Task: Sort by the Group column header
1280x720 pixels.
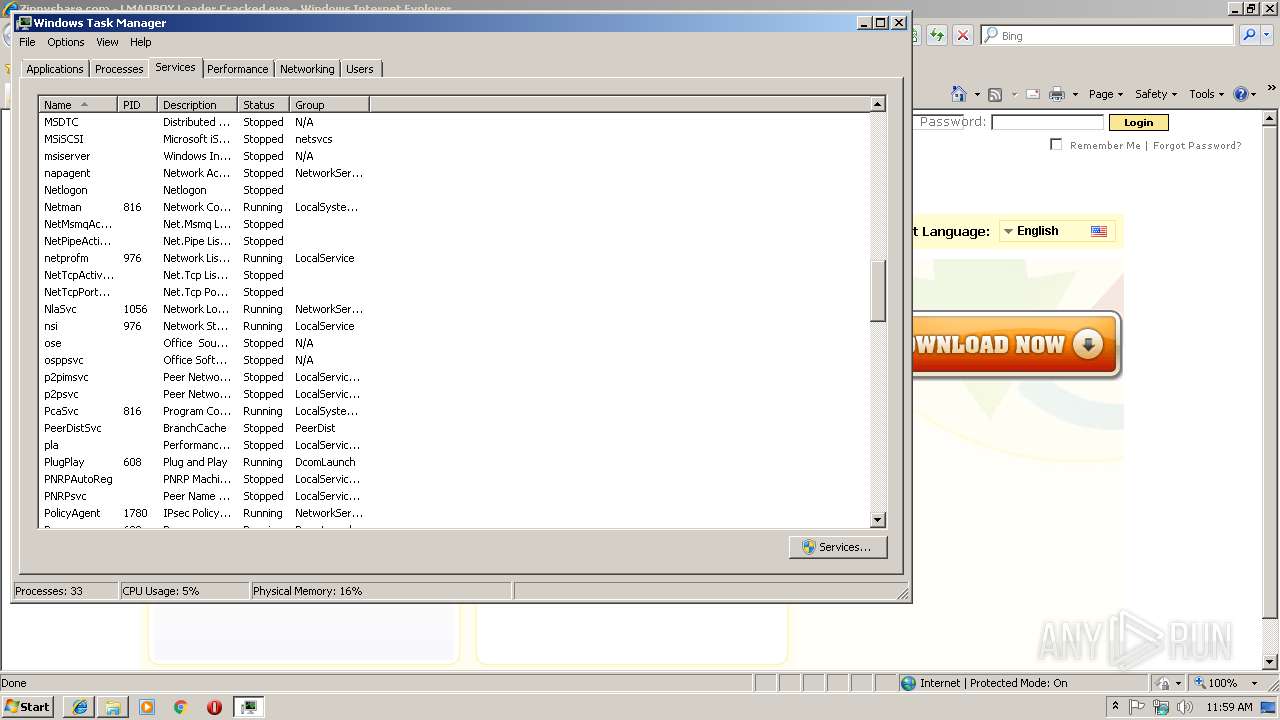Action: [x=329, y=105]
